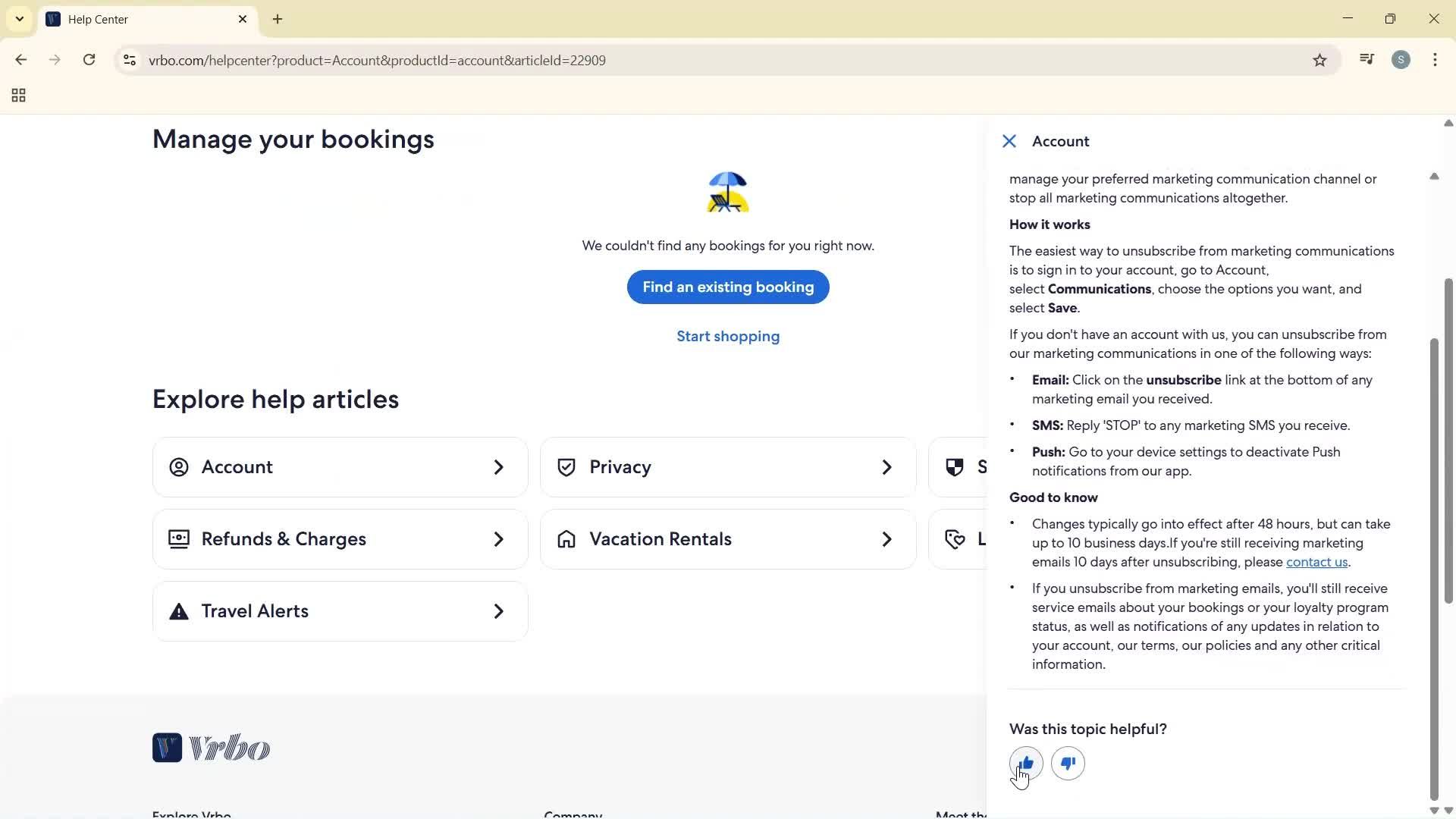Click the beach umbrella illustration above bookings message
This screenshot has width=1456, height=819.
tap(727, 192)
